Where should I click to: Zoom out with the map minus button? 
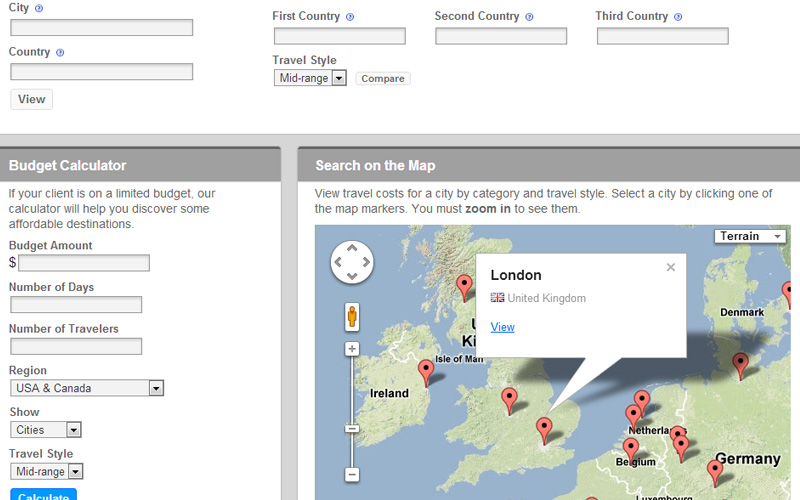[x=352, y=475]
